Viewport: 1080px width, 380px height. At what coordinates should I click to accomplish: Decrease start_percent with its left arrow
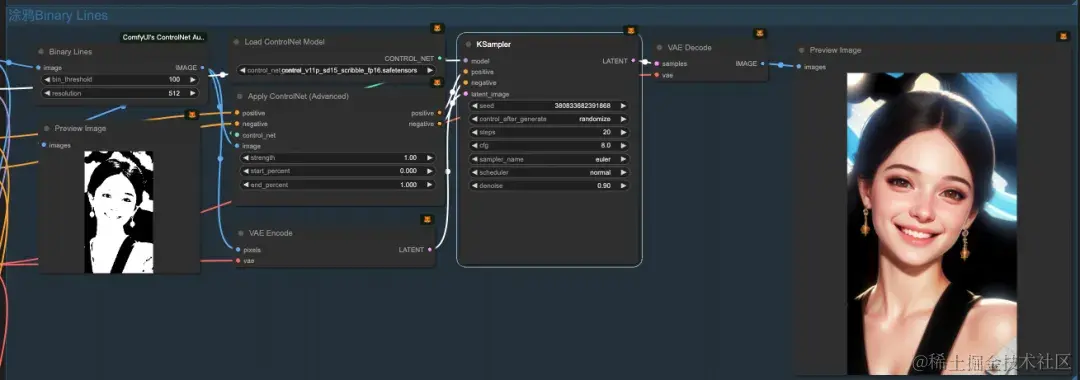pyautogui.click(x=246, y=171)
